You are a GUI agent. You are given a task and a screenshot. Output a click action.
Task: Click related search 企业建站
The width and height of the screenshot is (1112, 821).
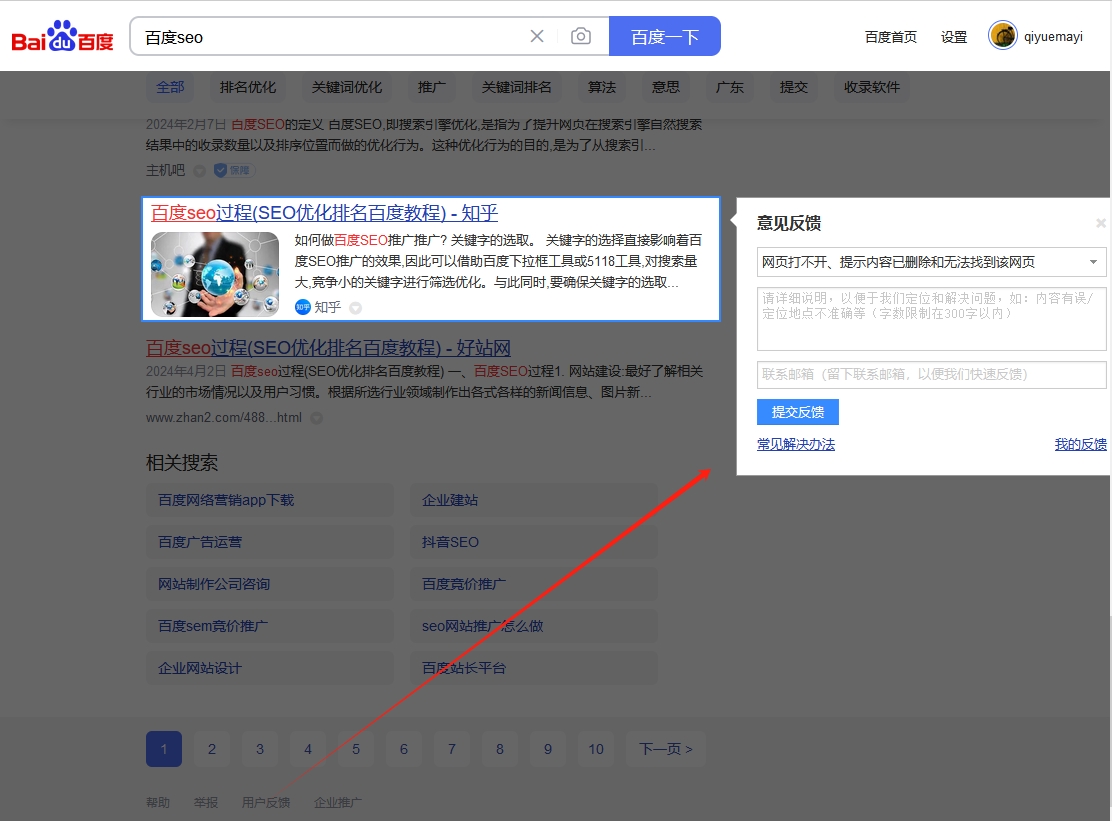pos(534,501)
